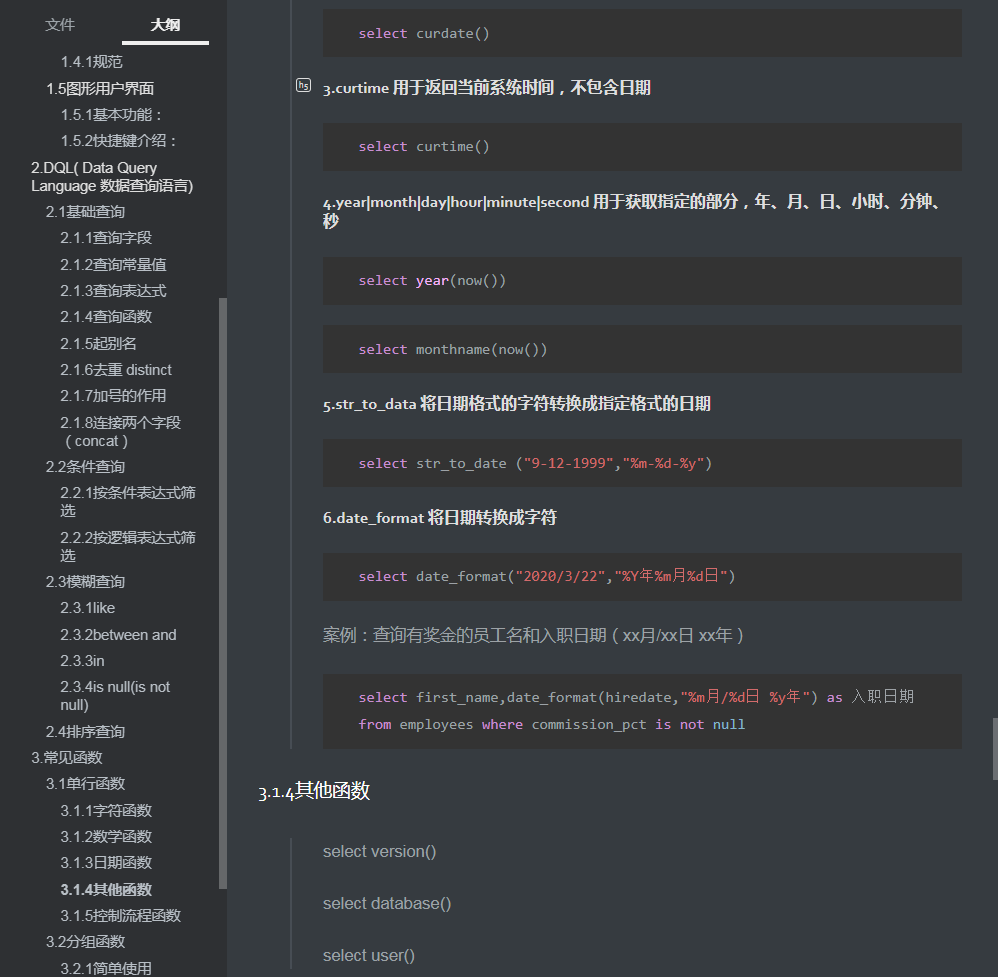Select outline 3.1.1字符函数

tap(106, 810)
